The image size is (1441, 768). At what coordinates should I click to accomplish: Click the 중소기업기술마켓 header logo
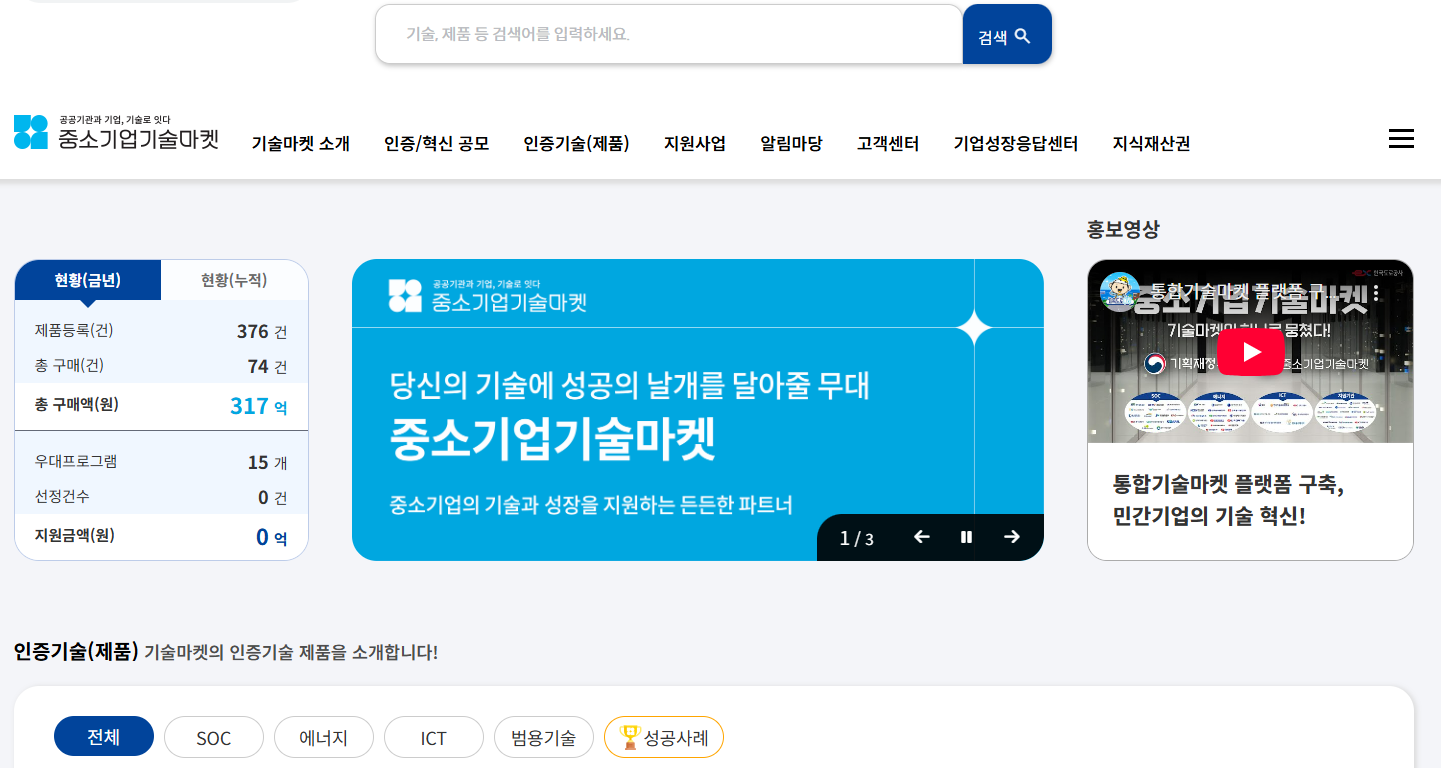coord(116,133)
